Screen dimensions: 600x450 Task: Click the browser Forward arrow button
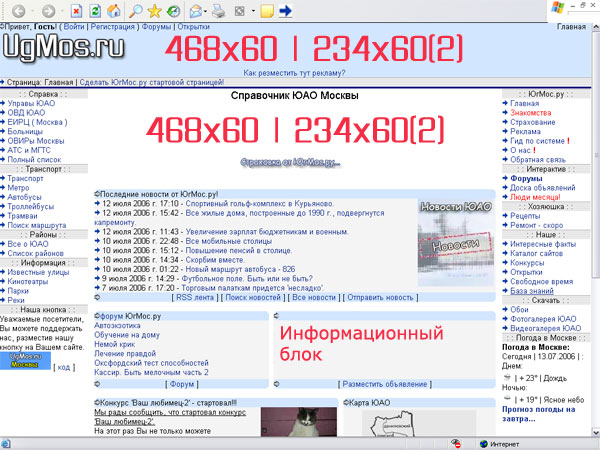tap(49, 11)
